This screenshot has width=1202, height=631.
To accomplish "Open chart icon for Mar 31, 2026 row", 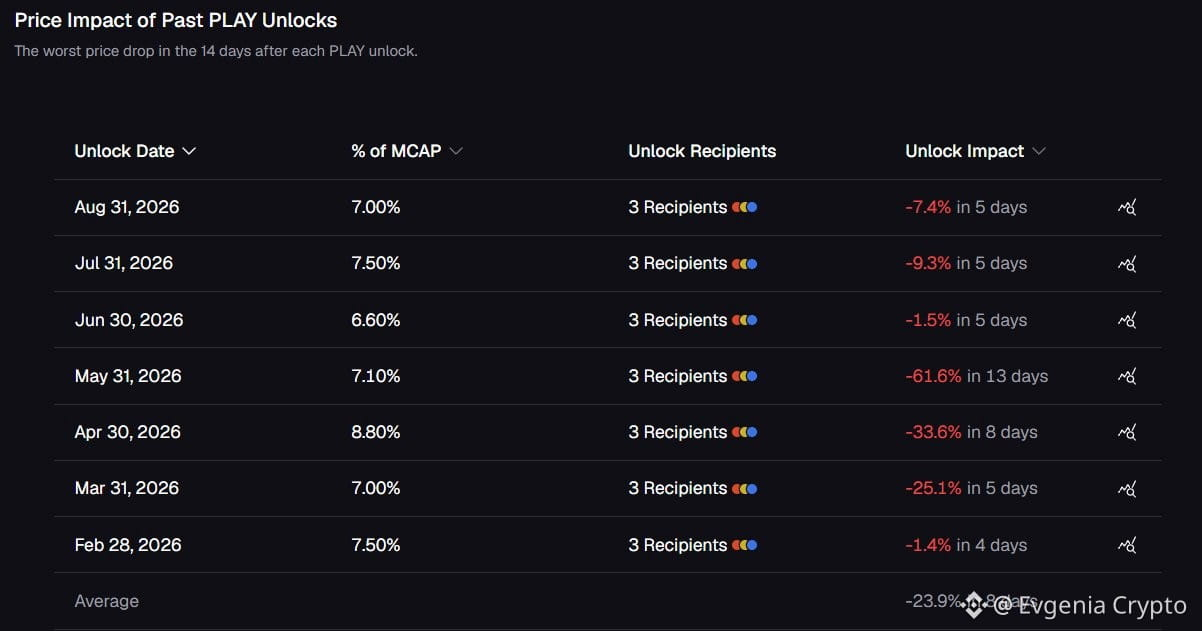I will point(1127,489).
